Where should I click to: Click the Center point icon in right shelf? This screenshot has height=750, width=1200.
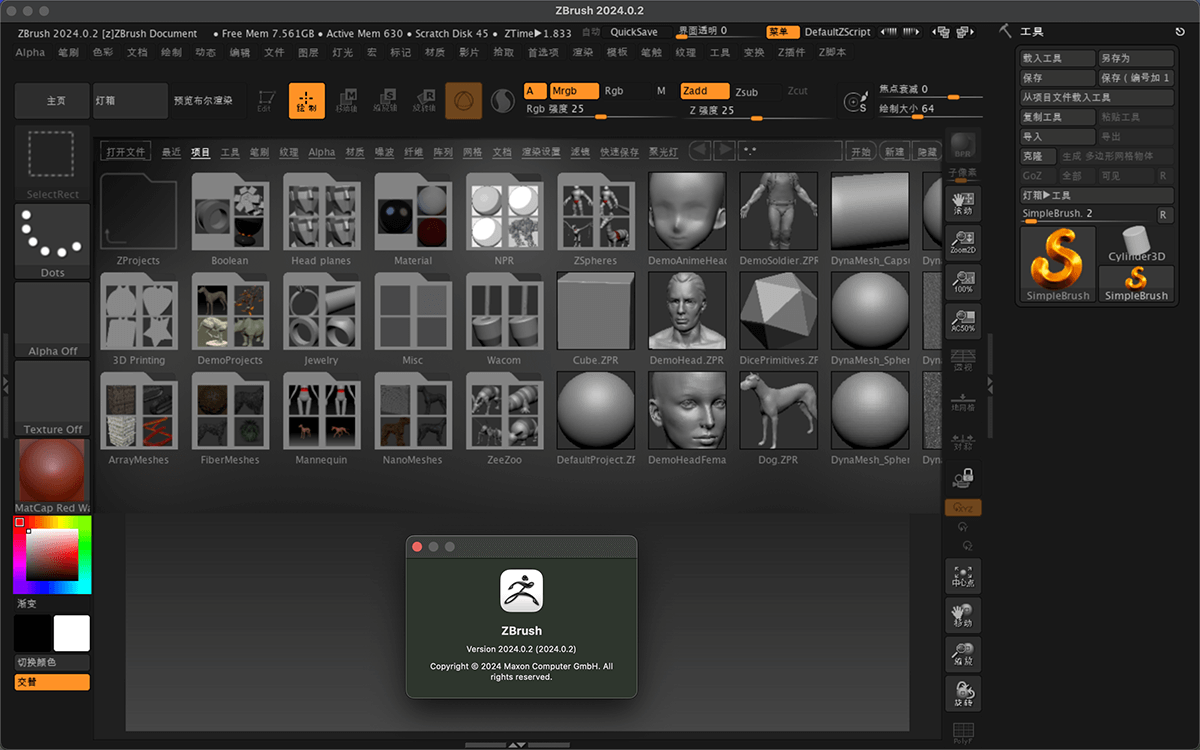963,575
